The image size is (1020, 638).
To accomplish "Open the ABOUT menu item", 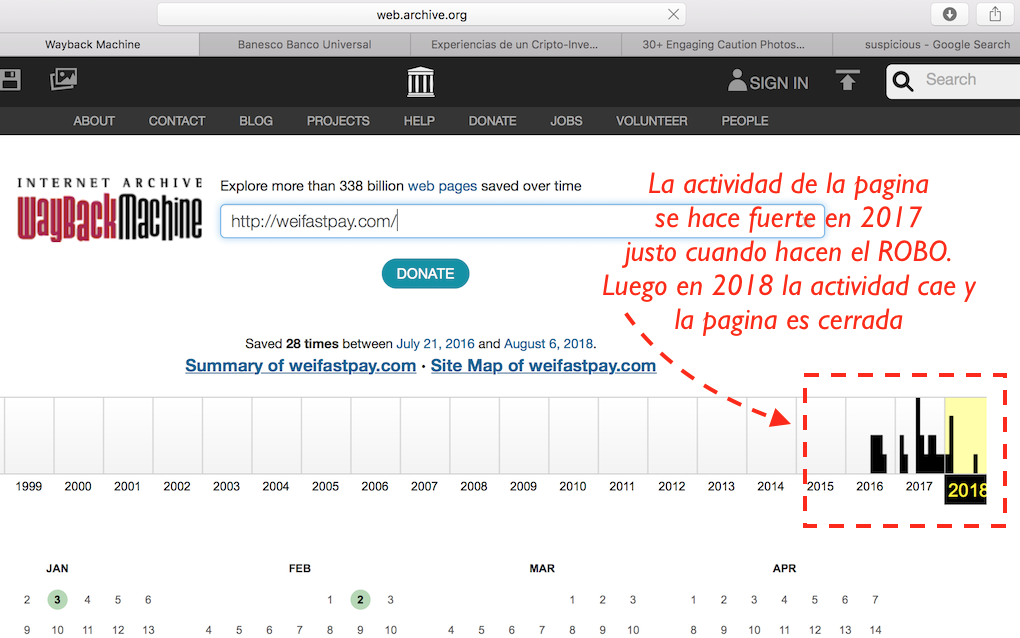I will pyautogui.click(x=94, y=121).
